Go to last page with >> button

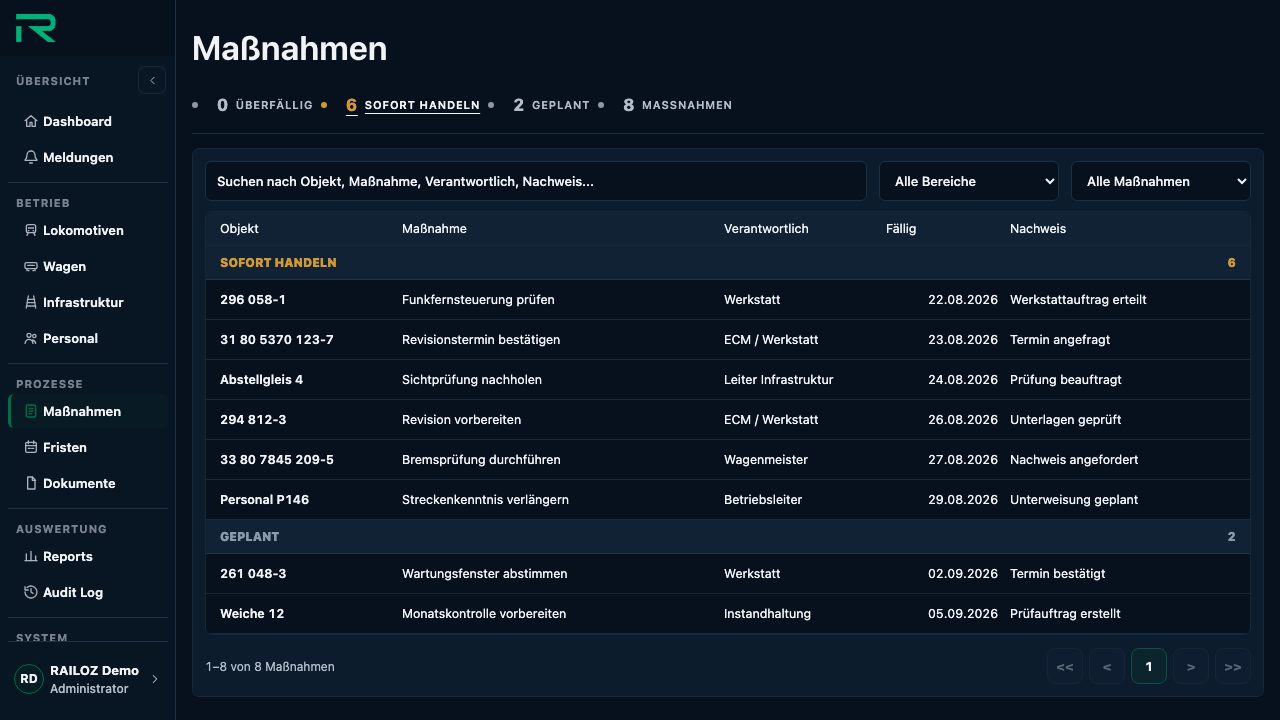pyautogui.click(x=1233, y=666)
